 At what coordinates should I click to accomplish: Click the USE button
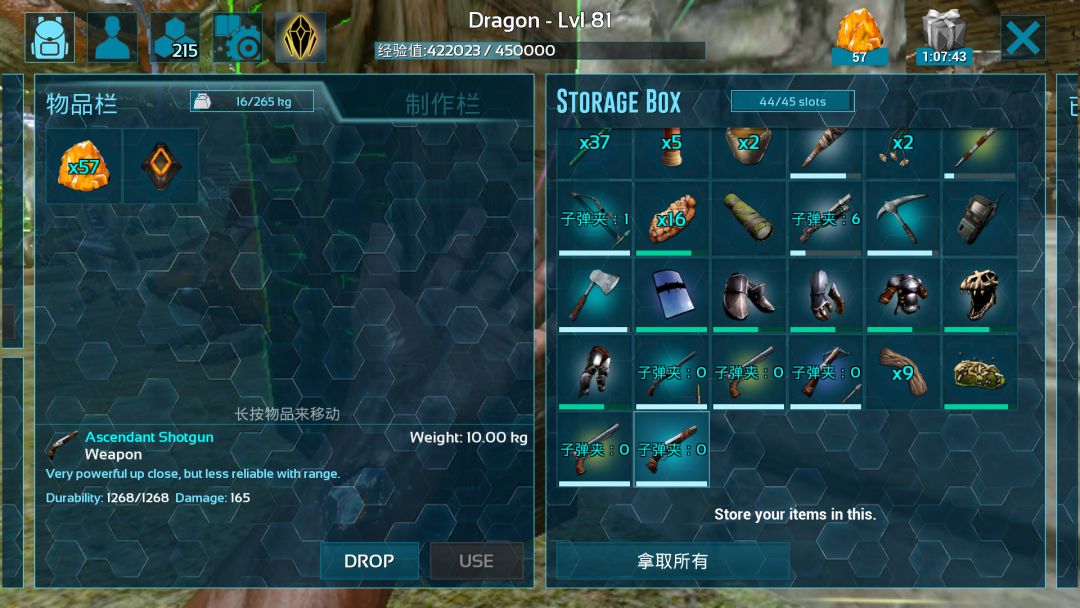tap(477, 561)
